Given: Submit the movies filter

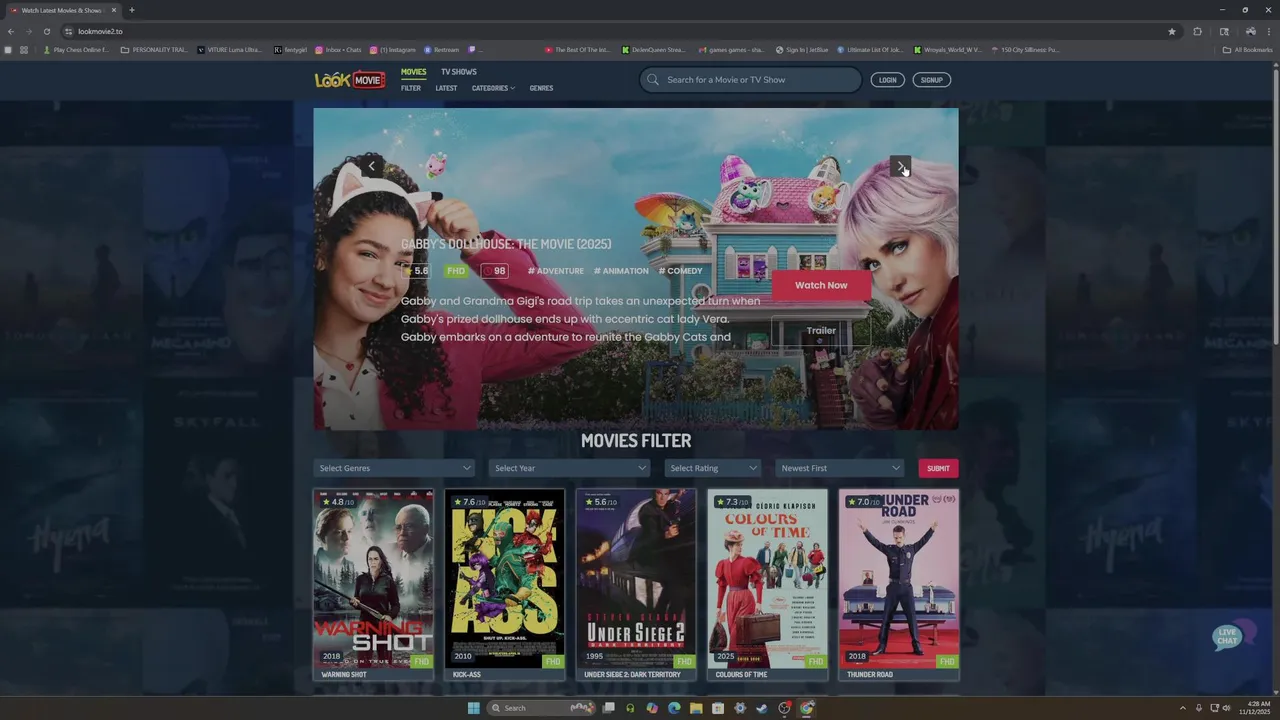Looking at the screenshot, I should [x=938, y=468].
